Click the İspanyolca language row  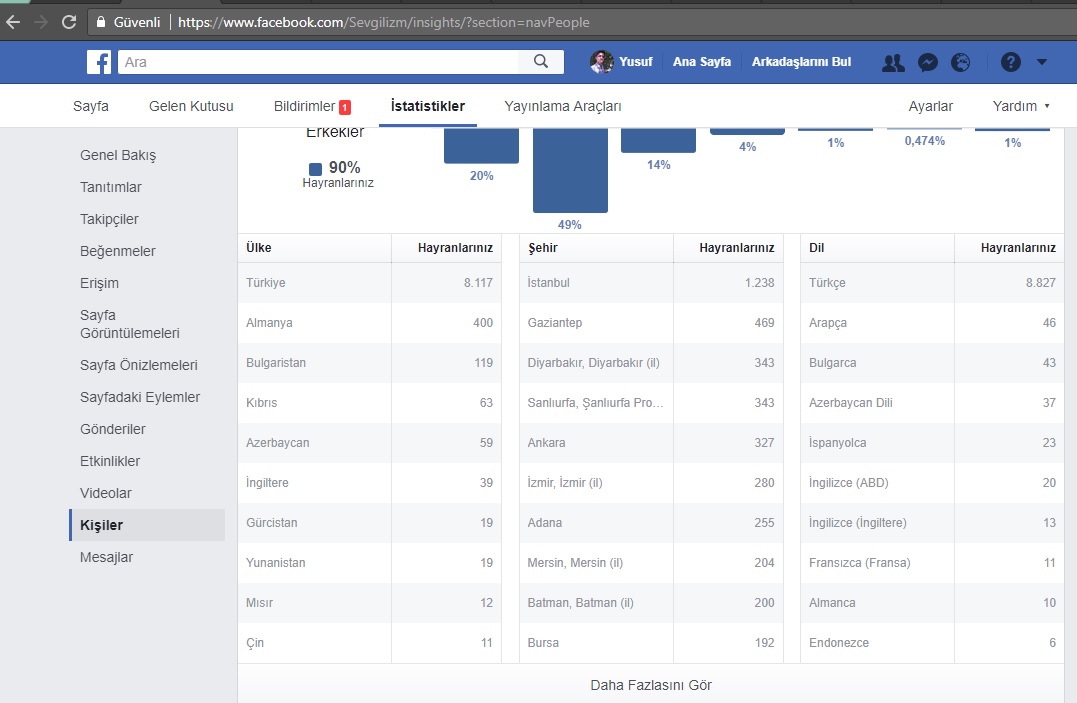(x=932, y=443)
